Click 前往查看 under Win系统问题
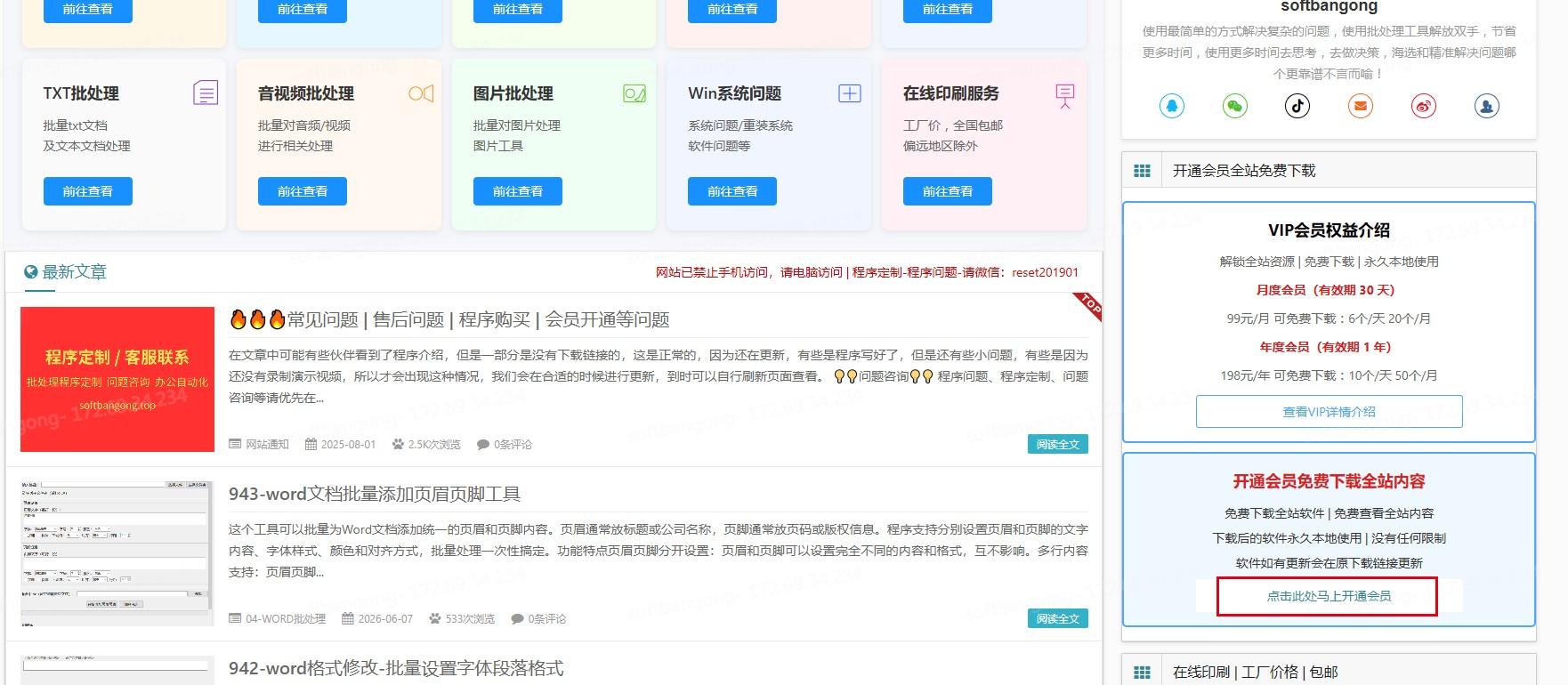 tap(732, 191)
